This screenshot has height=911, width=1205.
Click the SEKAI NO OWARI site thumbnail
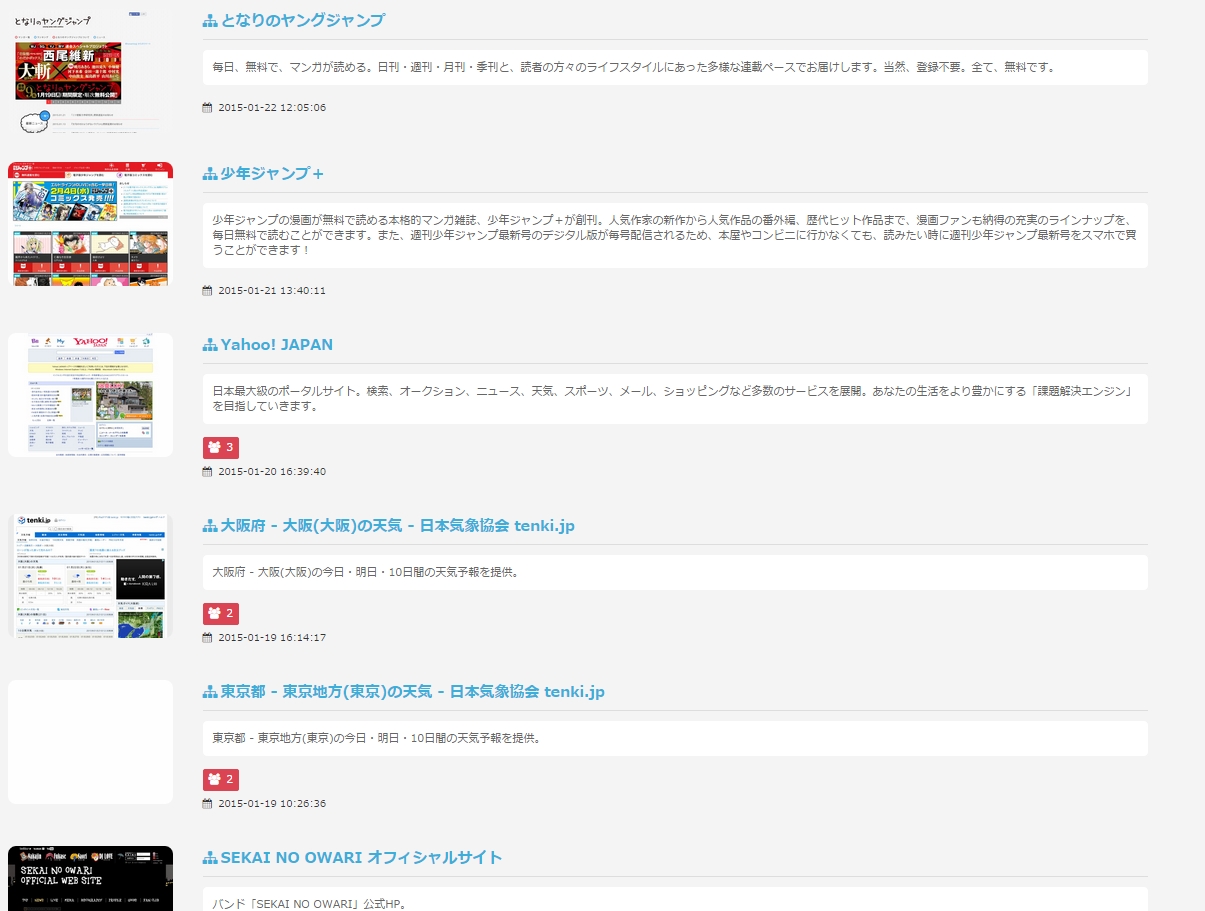[90, 878]
